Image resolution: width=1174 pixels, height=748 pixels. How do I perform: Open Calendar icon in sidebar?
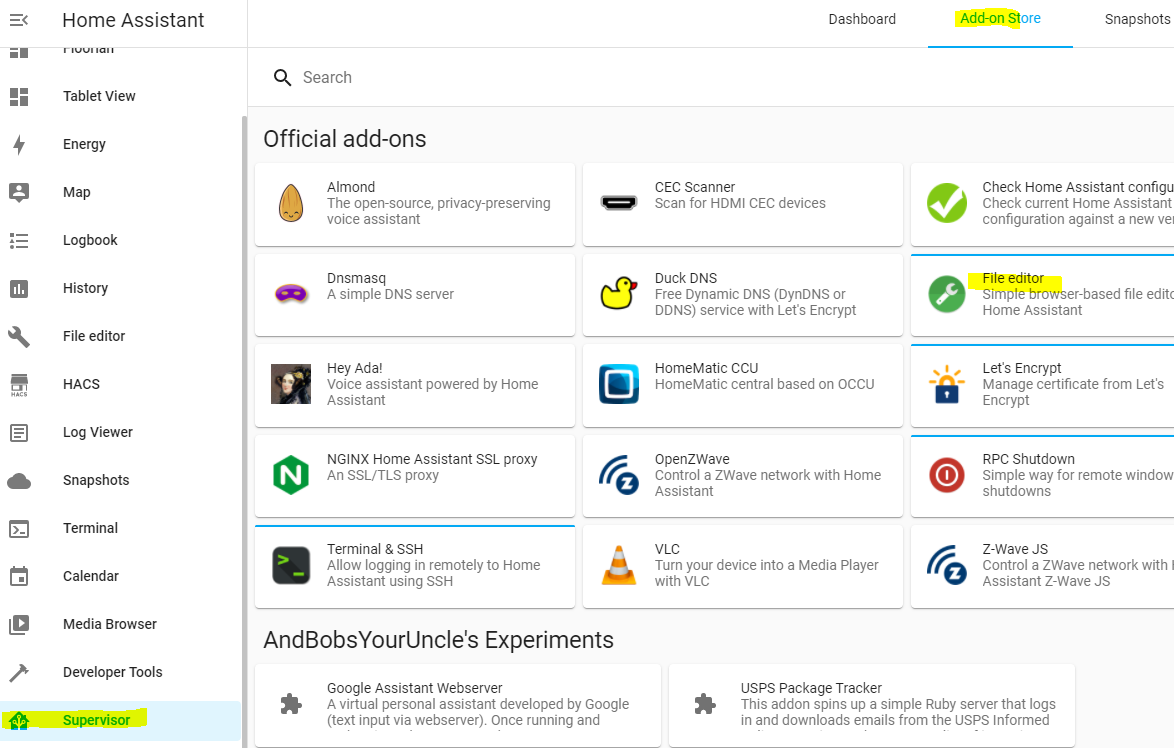pyautogui.click(x=19, y=576)
